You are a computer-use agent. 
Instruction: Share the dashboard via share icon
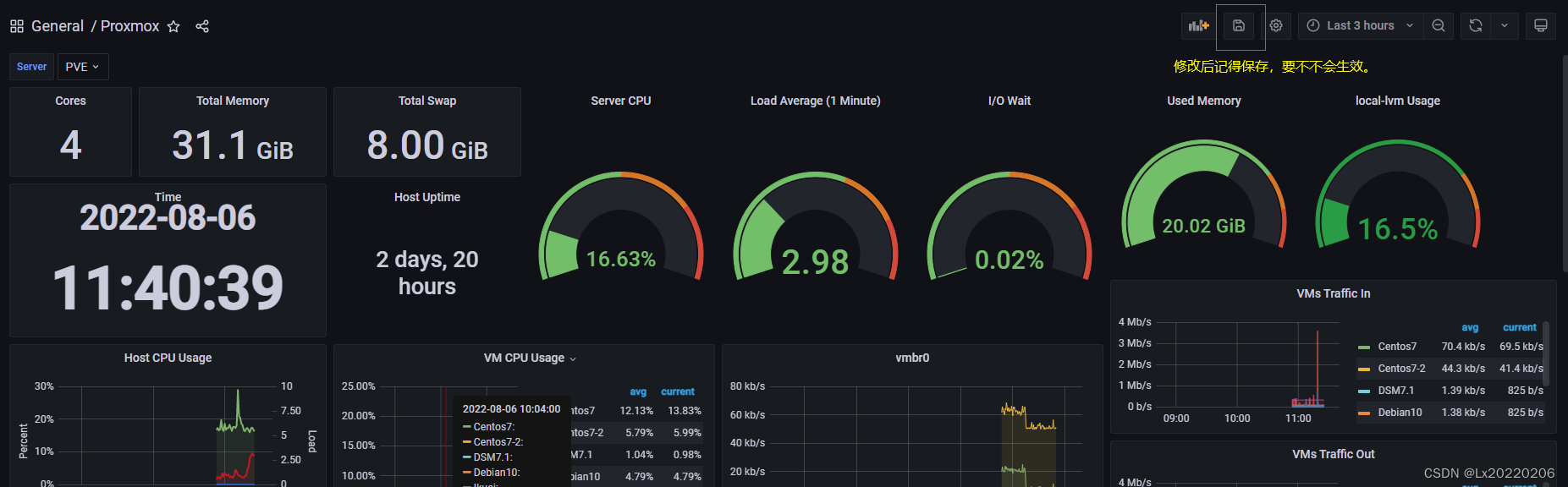coord(202,26)
